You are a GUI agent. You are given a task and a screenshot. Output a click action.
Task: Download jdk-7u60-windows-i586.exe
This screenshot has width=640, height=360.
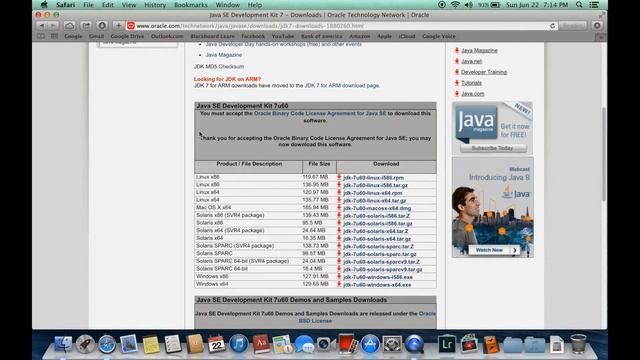tap(378, 277)
